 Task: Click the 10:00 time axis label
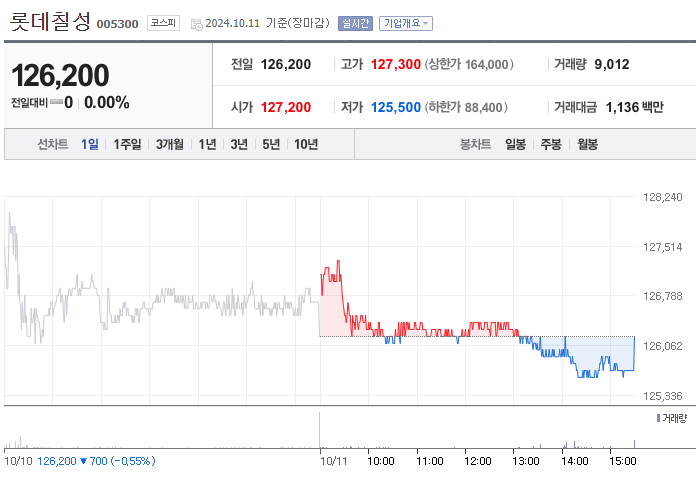coord(381,461)
